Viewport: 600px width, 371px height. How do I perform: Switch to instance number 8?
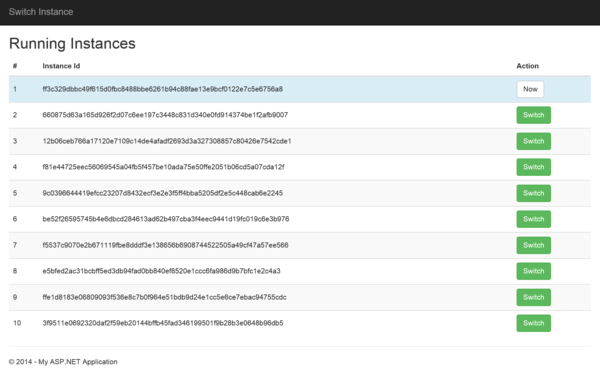[533, 271]
